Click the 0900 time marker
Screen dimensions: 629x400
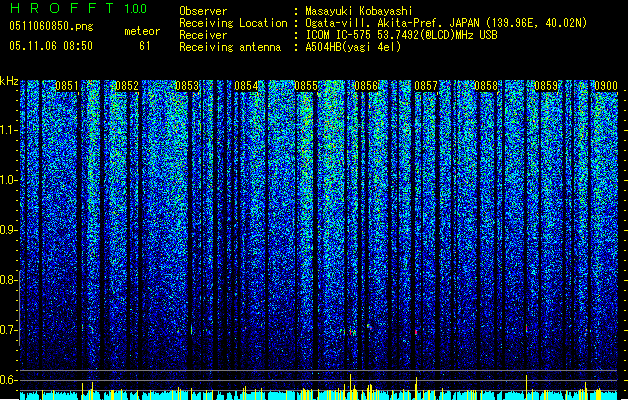(606, 86)
